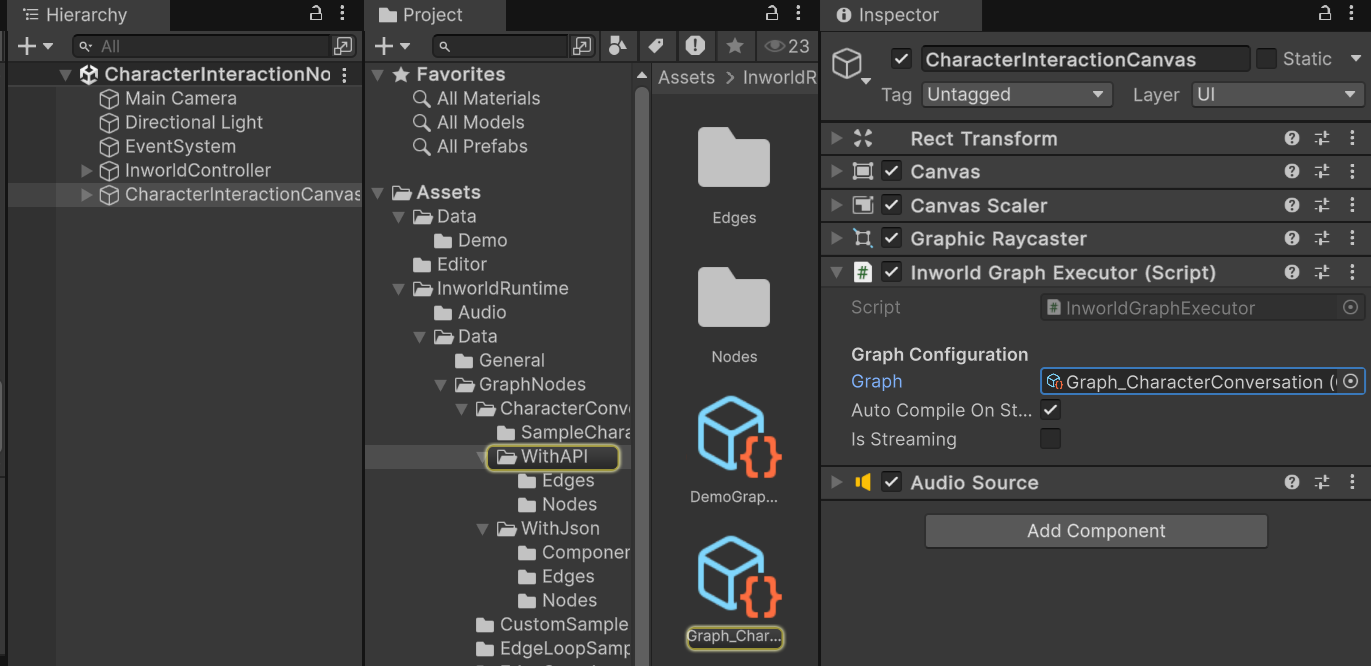Click the star favorites filter icon

tap(735, 46)
